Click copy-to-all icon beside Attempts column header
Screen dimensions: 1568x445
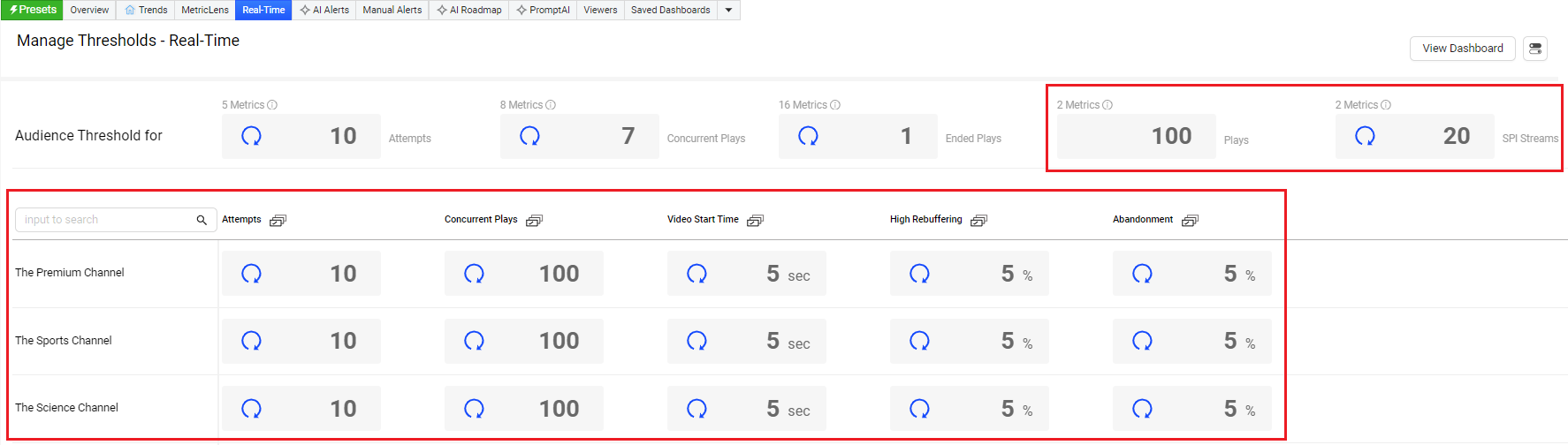coord(278,221)
